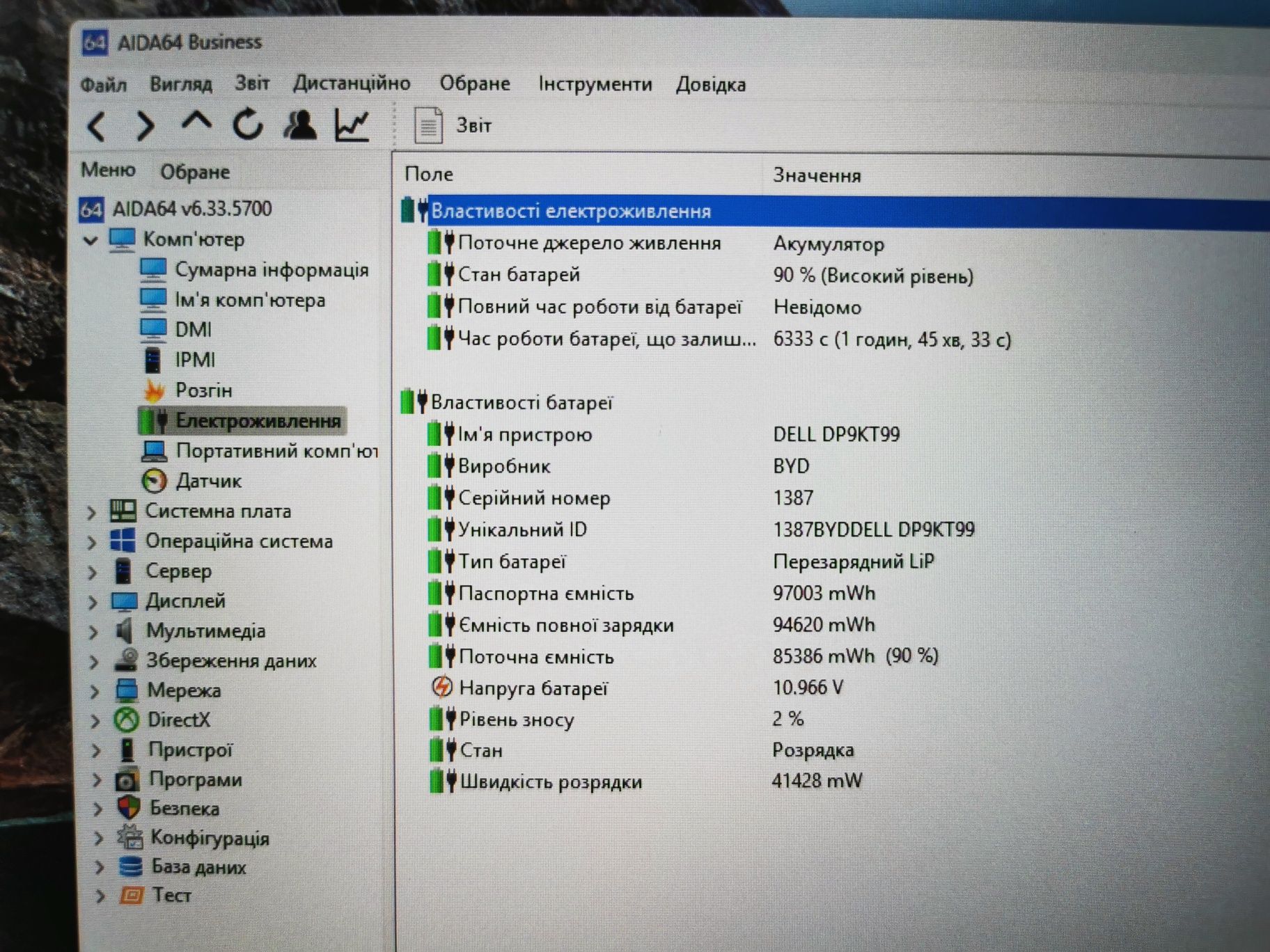Viewport: 1270px width, 952px height.
Task: Click the Програми icon
Action: tap(127, 780)
